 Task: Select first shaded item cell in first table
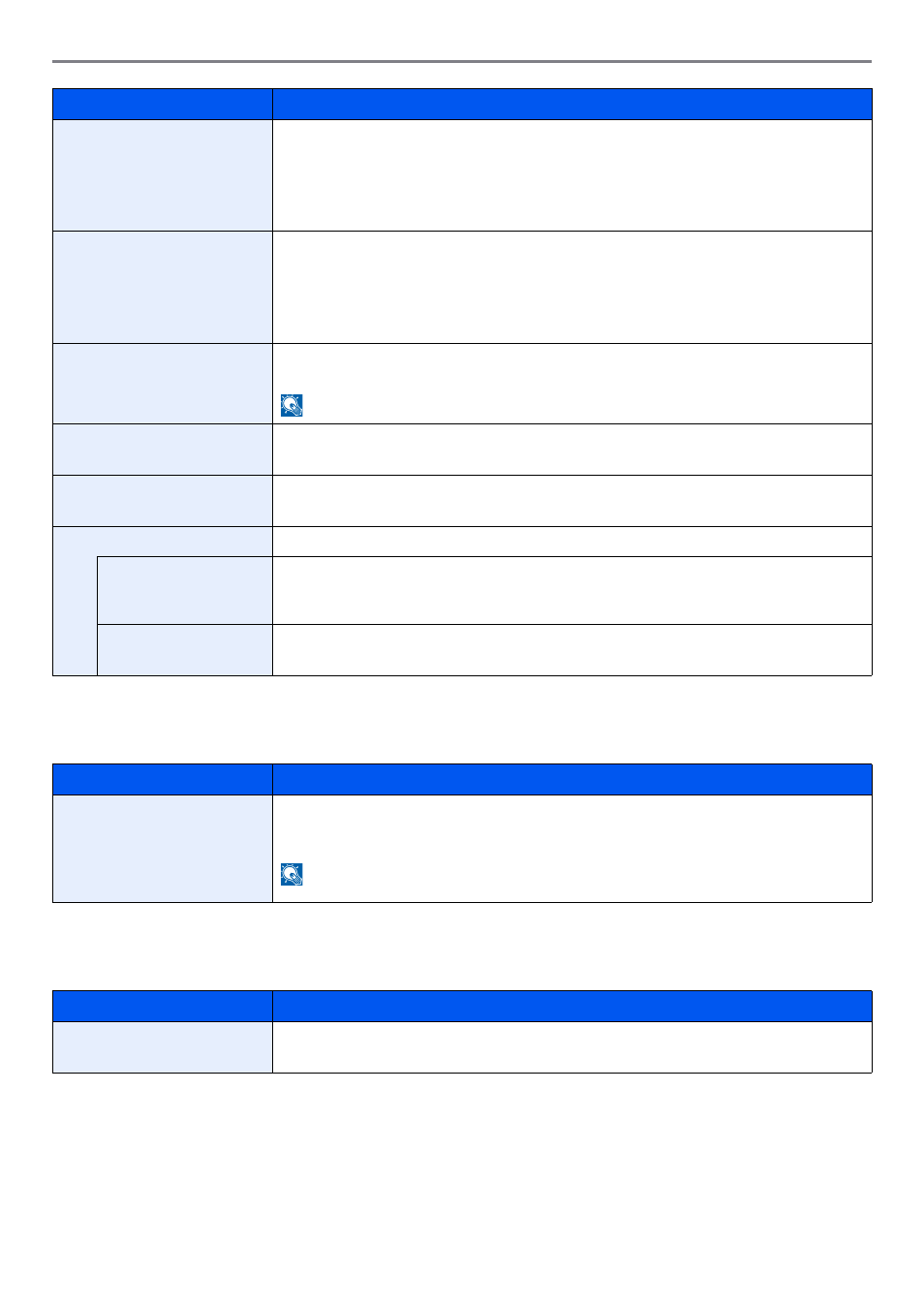click(163, 175)
